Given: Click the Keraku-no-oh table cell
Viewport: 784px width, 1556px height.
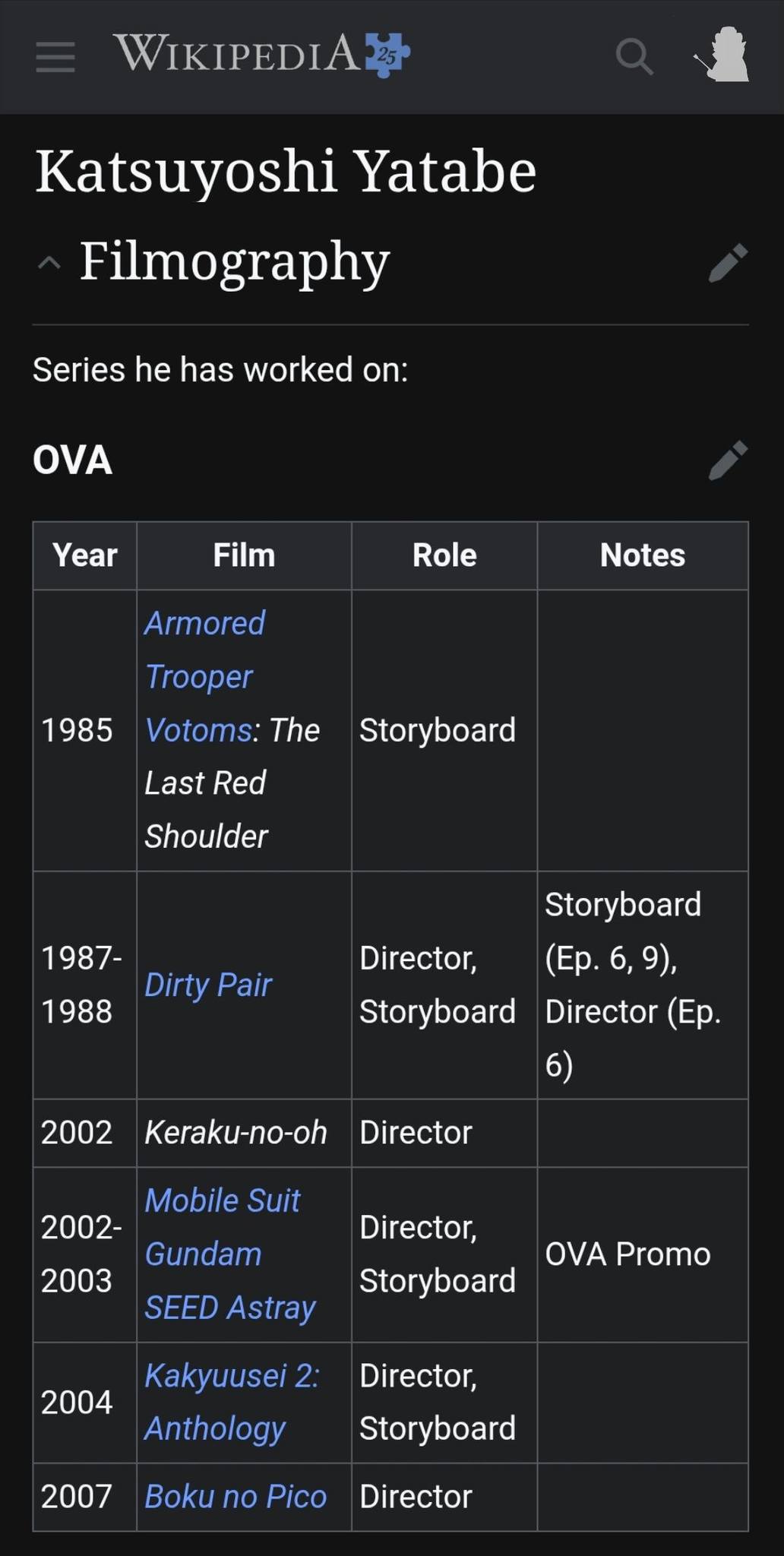Looking at the screenshot, I should point(244,1133).
